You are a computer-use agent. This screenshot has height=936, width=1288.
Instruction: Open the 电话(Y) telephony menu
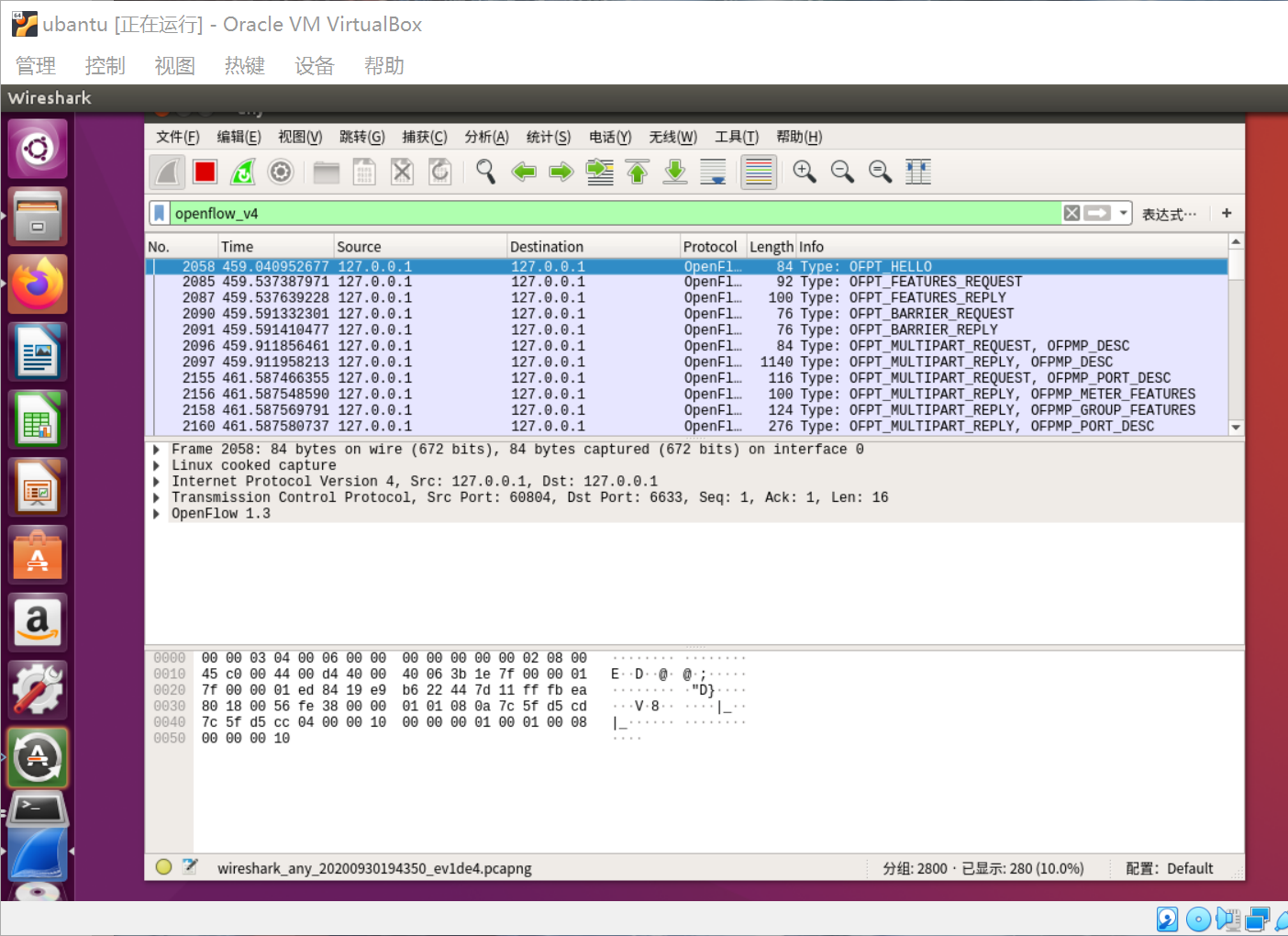tap(610, 137)
